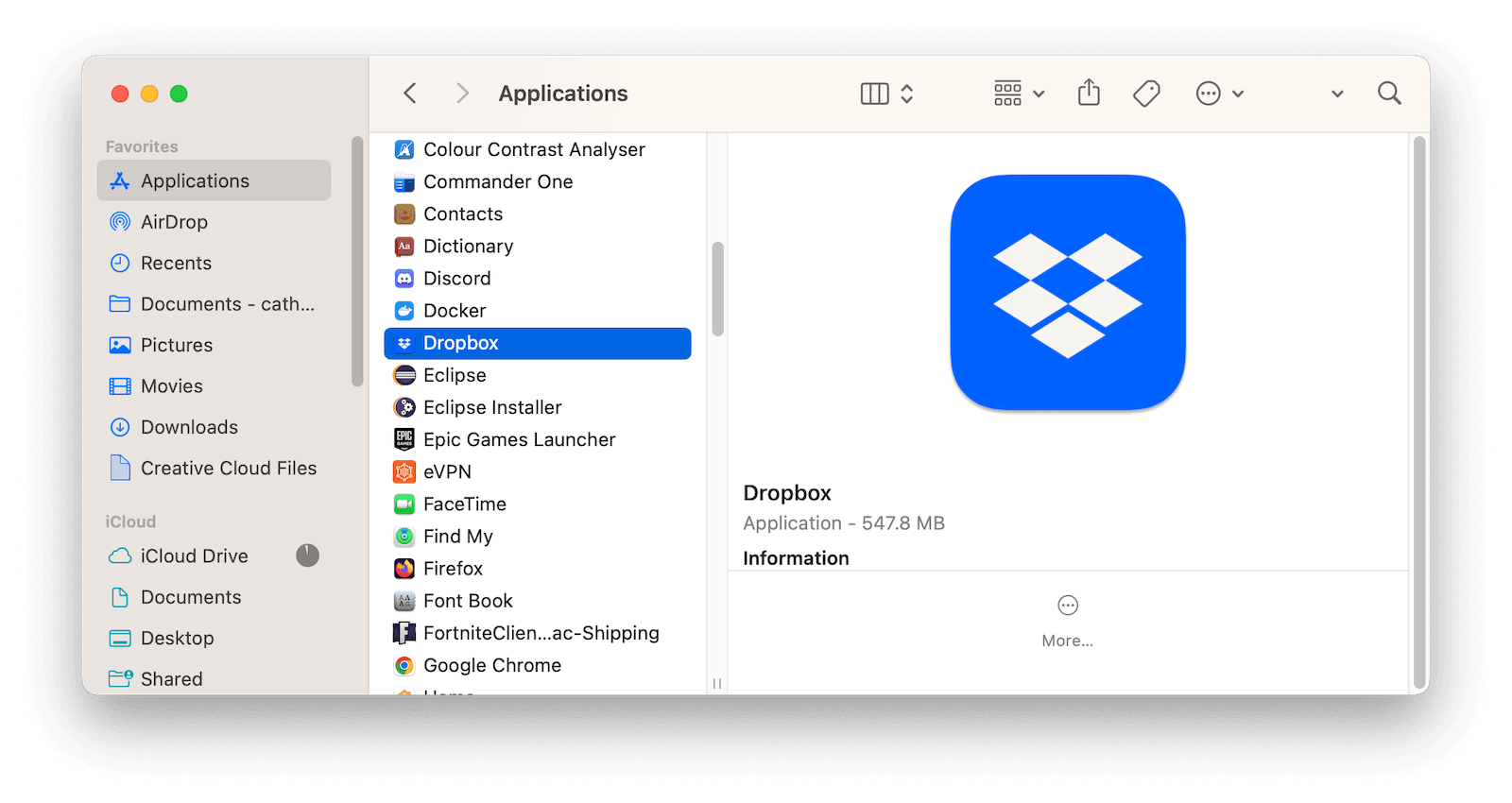The image size is (1512, 803).
Task: Click the Docker whale icon
Action: coord(404,311)
